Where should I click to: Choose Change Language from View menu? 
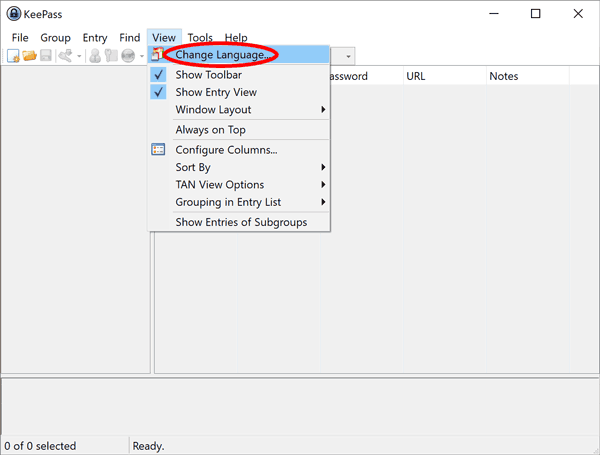[239, 55]
